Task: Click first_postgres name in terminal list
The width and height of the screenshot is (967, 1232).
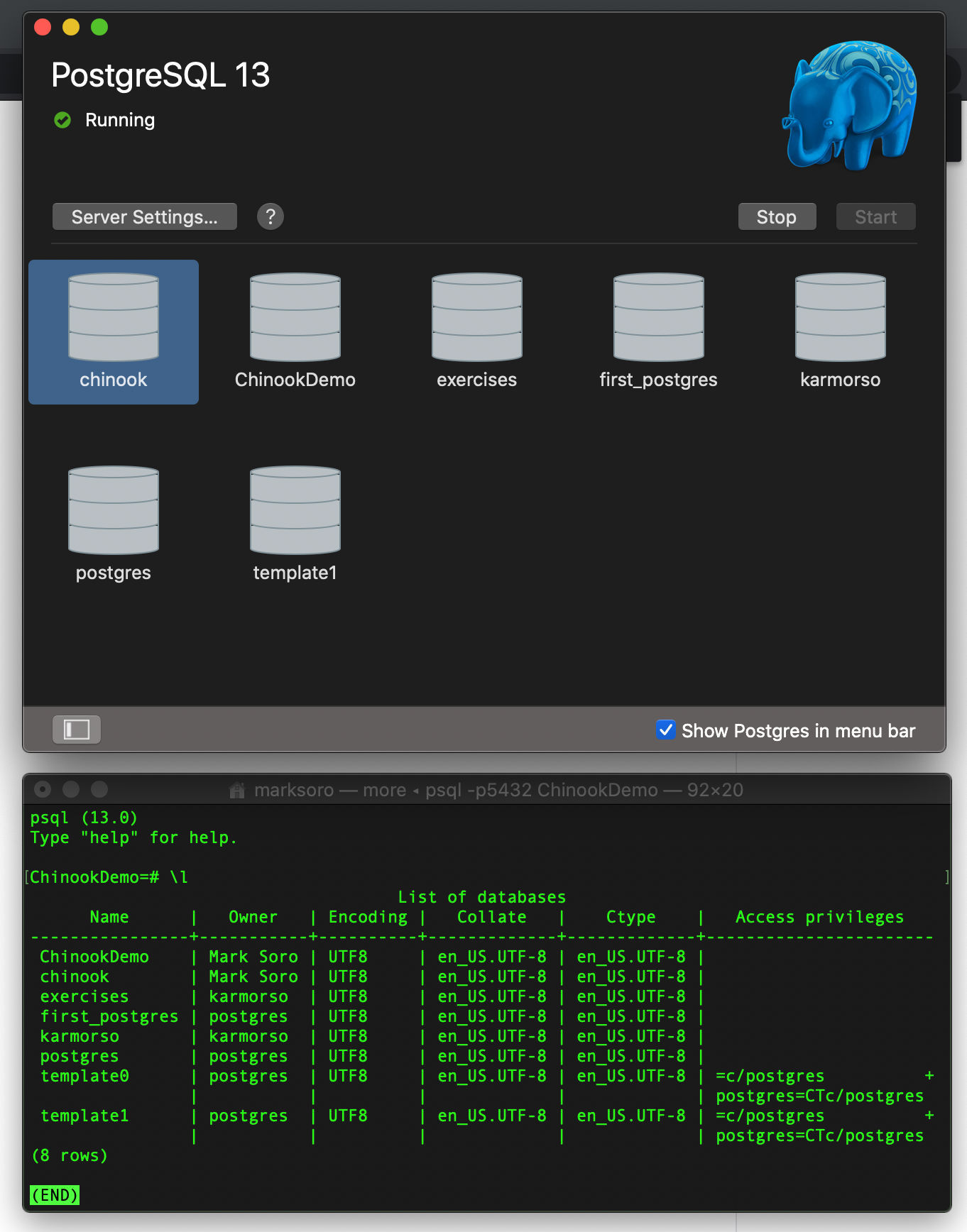Action: coord(109,1016)
